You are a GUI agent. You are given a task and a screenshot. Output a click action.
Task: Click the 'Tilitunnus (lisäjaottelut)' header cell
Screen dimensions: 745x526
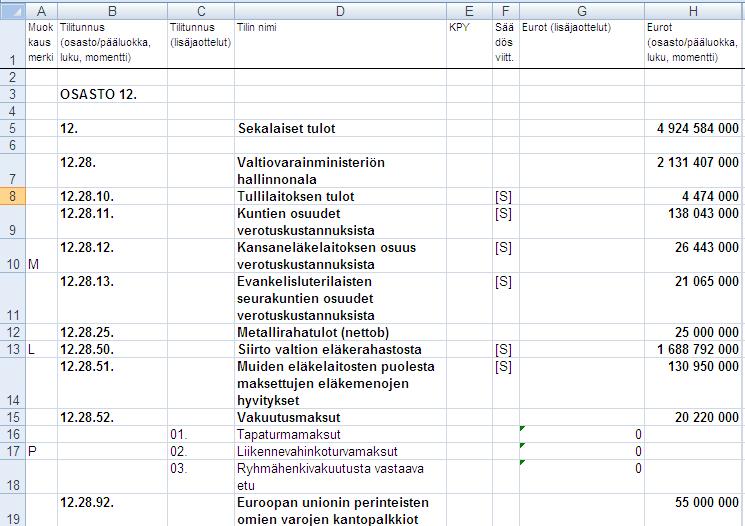201,44
